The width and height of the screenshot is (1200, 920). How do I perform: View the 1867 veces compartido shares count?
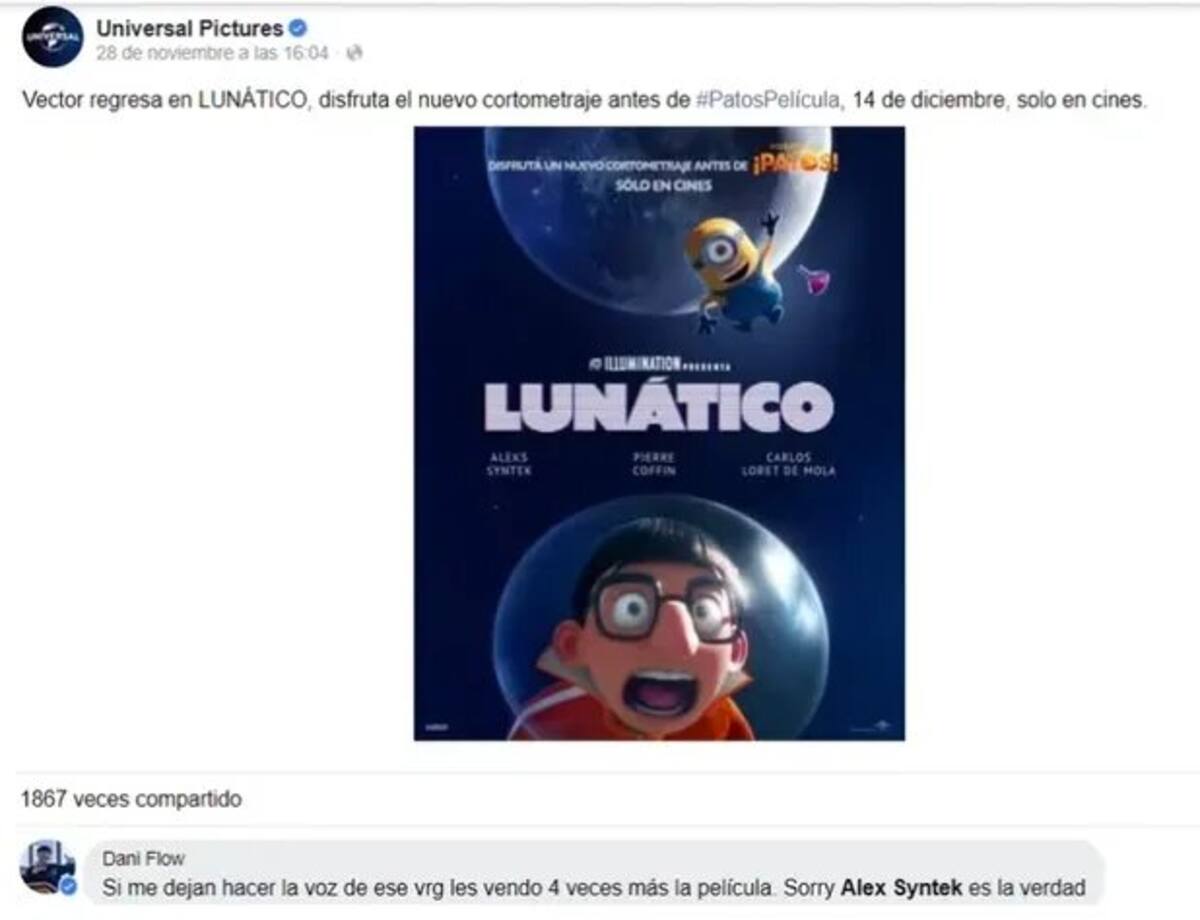pos(131,800)
